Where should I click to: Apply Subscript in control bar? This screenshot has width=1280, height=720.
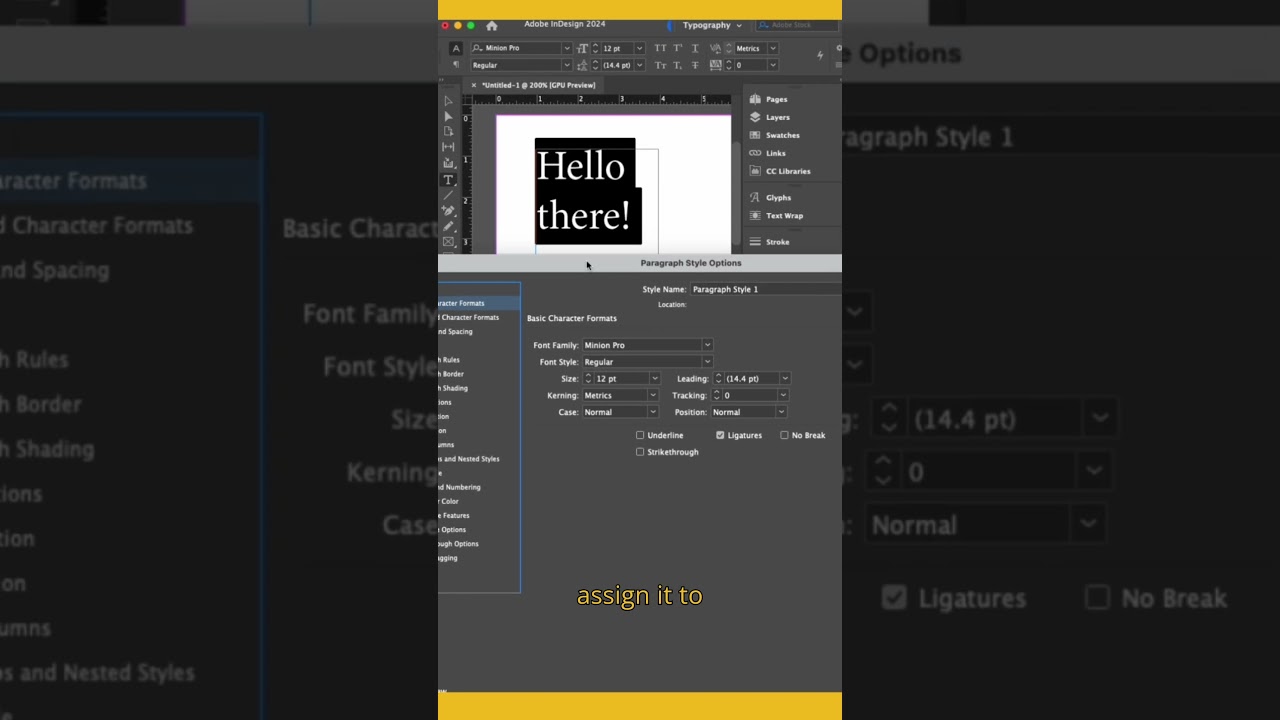677,65
